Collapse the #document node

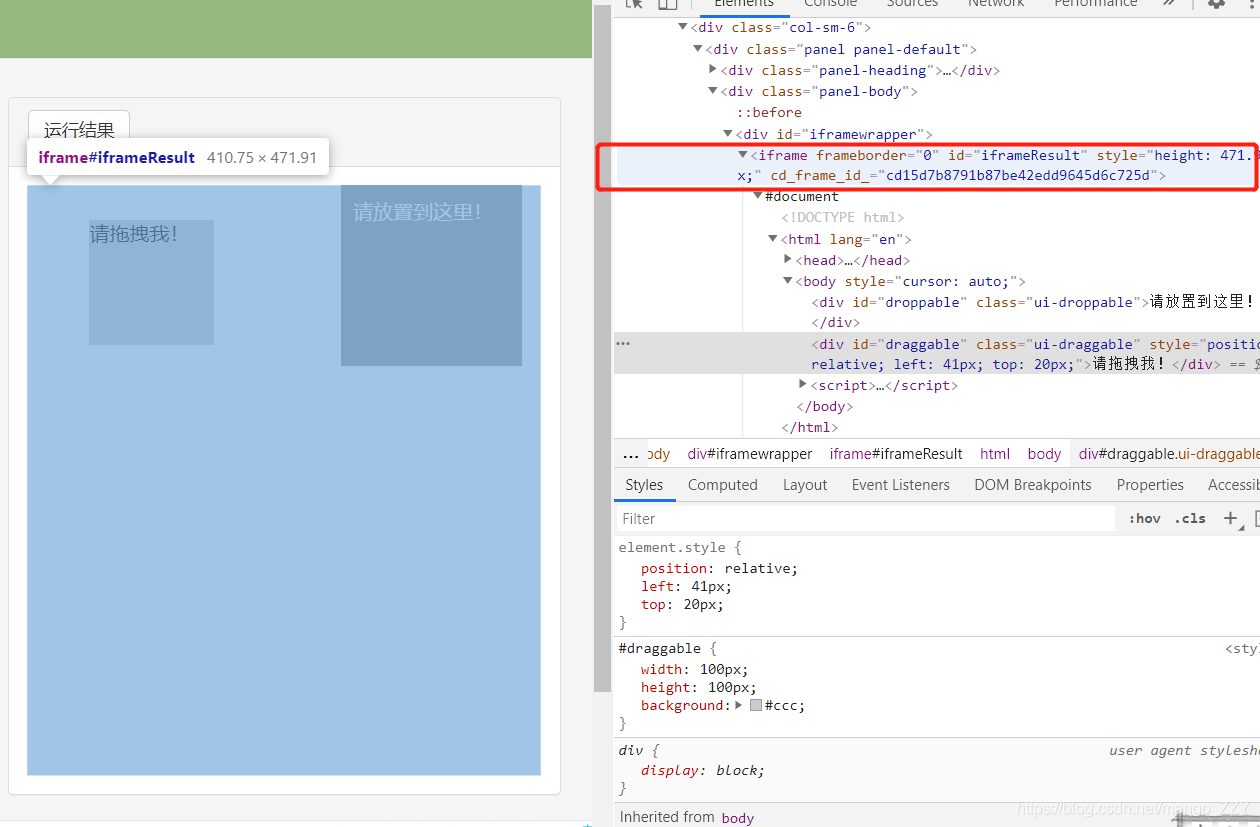[x=758, y=197]
